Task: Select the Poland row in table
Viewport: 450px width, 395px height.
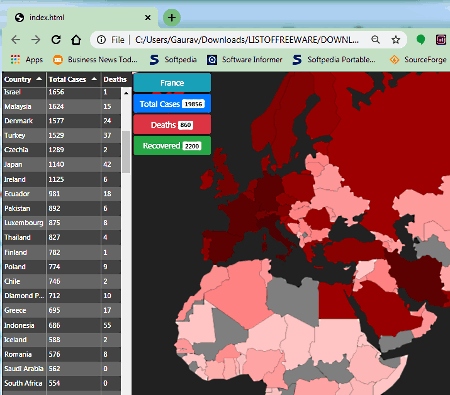Action: point(62,267)
